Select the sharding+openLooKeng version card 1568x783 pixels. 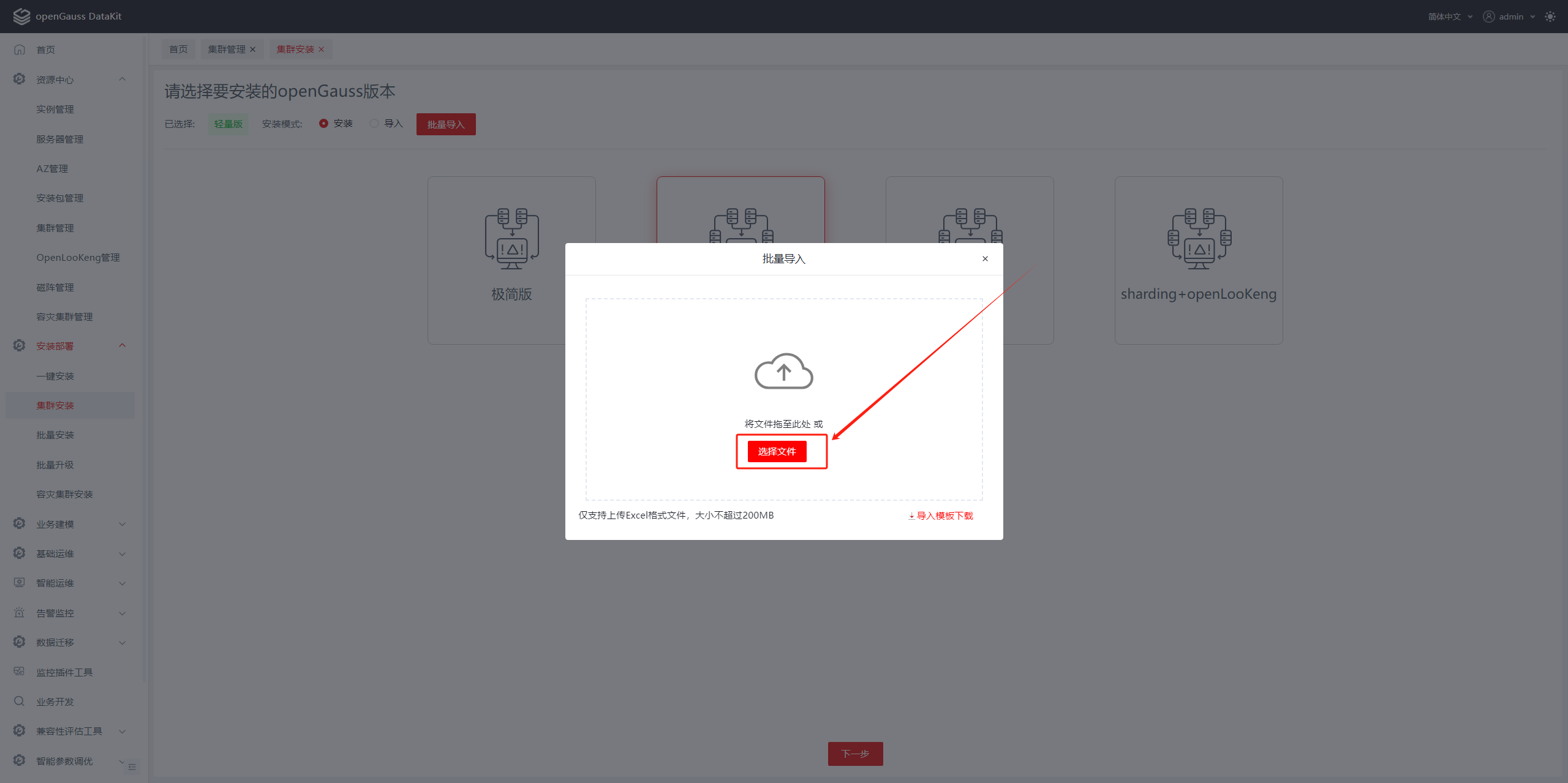pos(1198,260)
